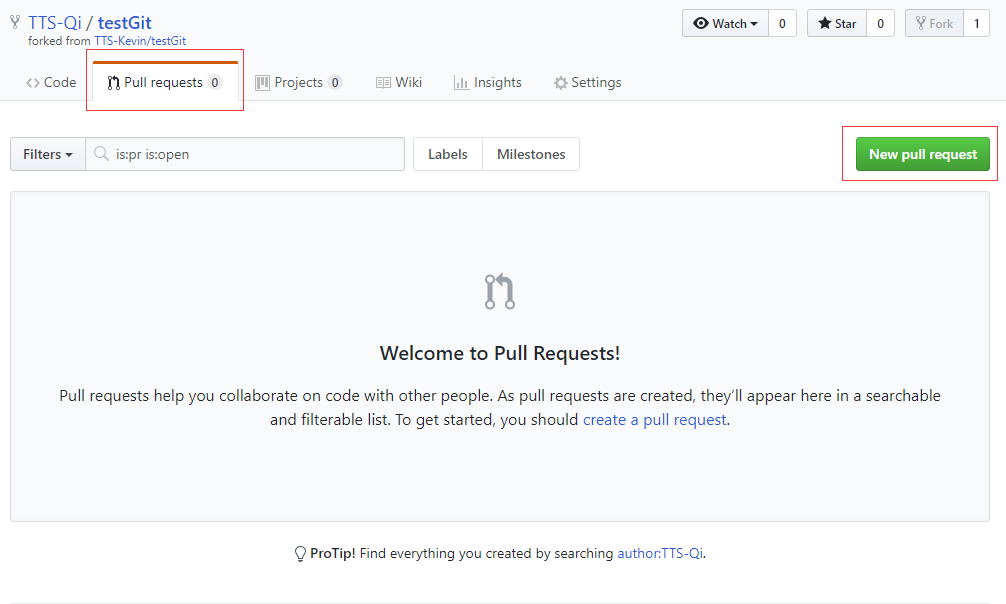Click the lightbulb ProTip icon
This screenshot has height=604, width=1006.
pyautogui.click(x=300, y=554)
